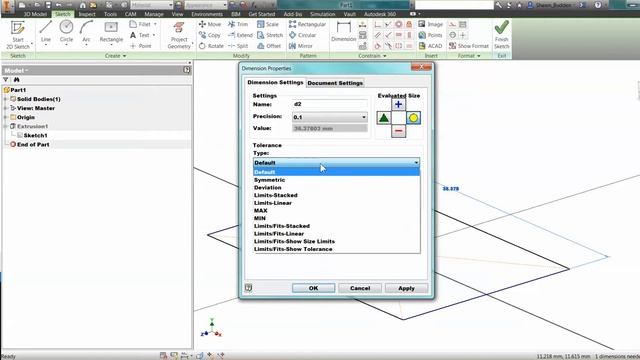Use the Mirror tool

click(x=300, y=46)
